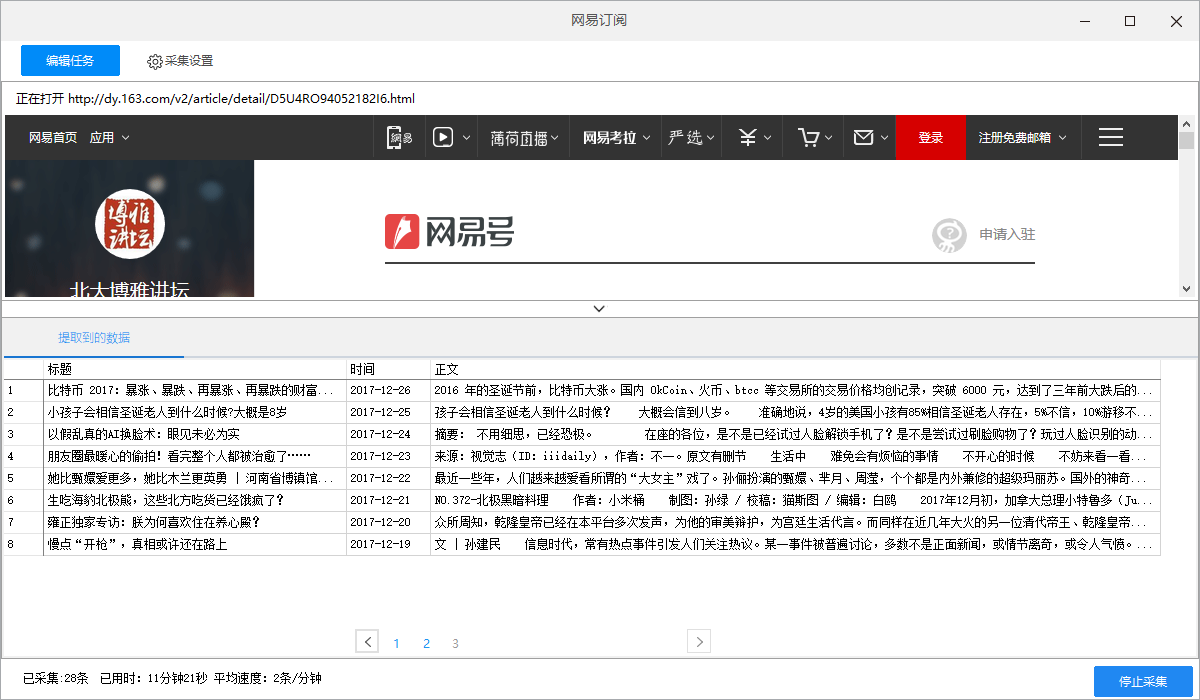Open the shopping cart icon
The image size is (1200, 700).
[809, 138]
